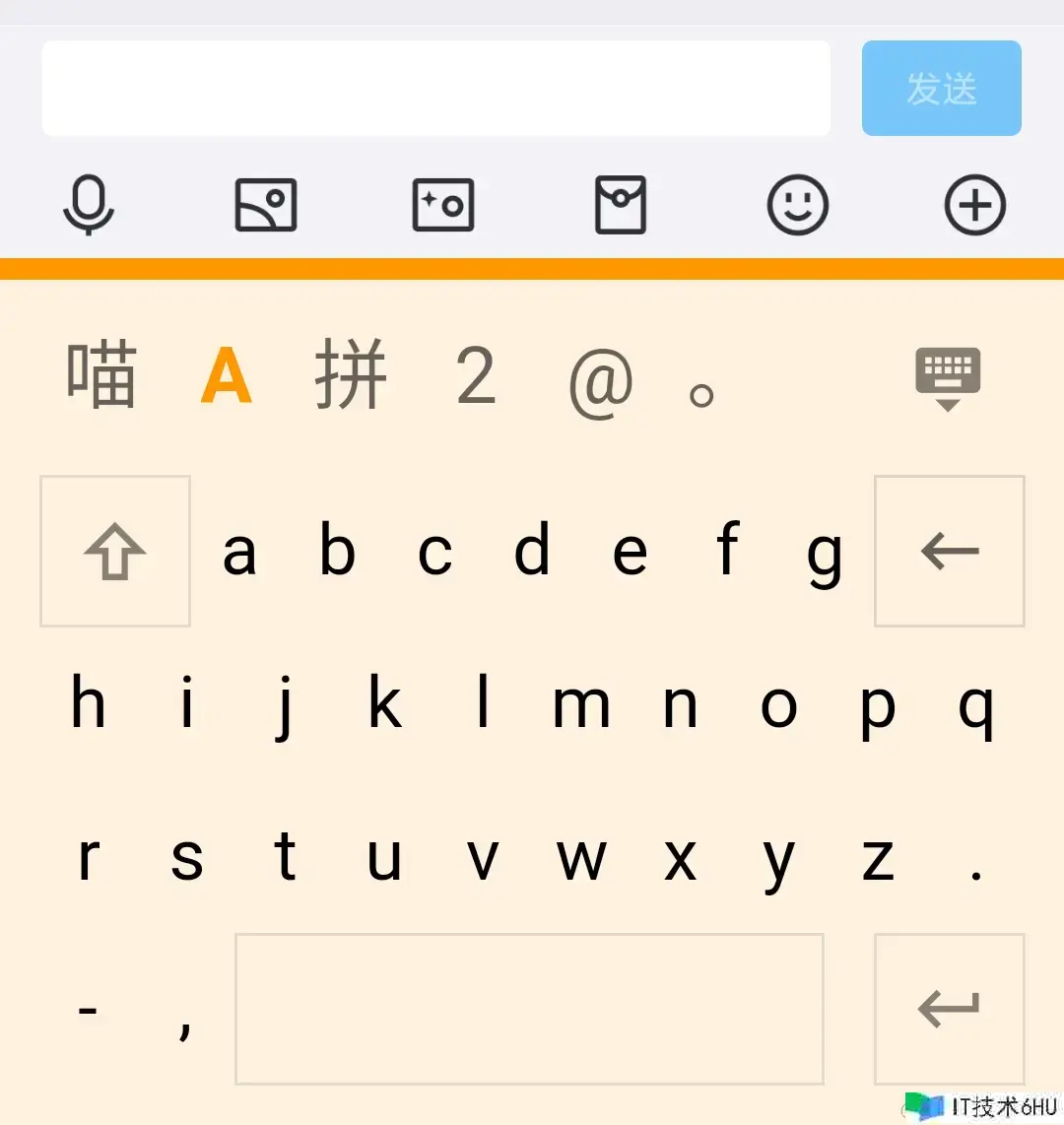
Task: Hide keyboard with collapse icon
Action: click(x=948, y=379)
